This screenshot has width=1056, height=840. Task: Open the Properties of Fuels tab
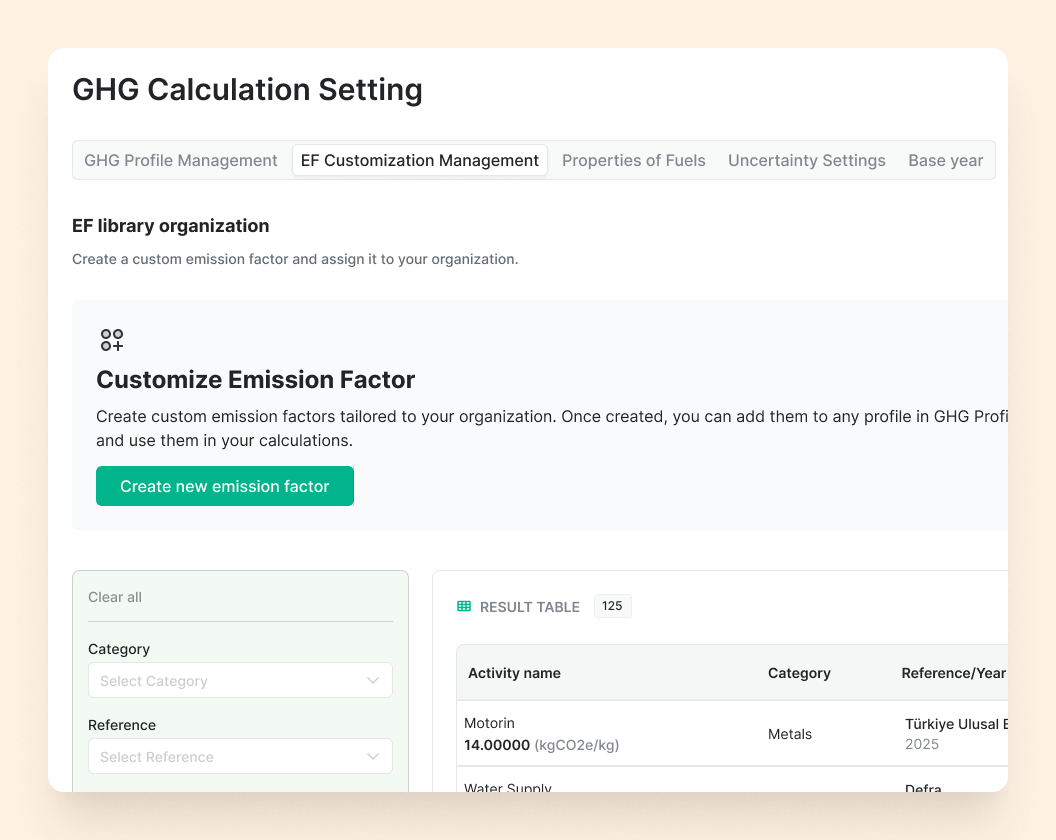point(633,160)
